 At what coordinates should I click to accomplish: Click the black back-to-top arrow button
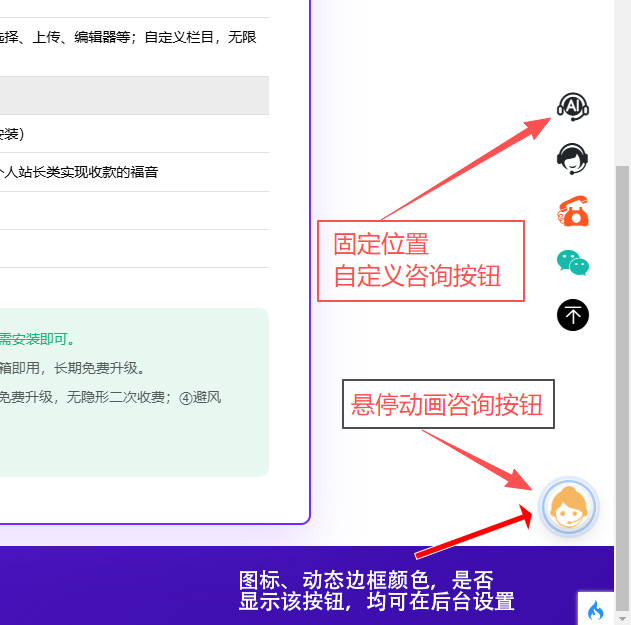(x=573, y=315)
